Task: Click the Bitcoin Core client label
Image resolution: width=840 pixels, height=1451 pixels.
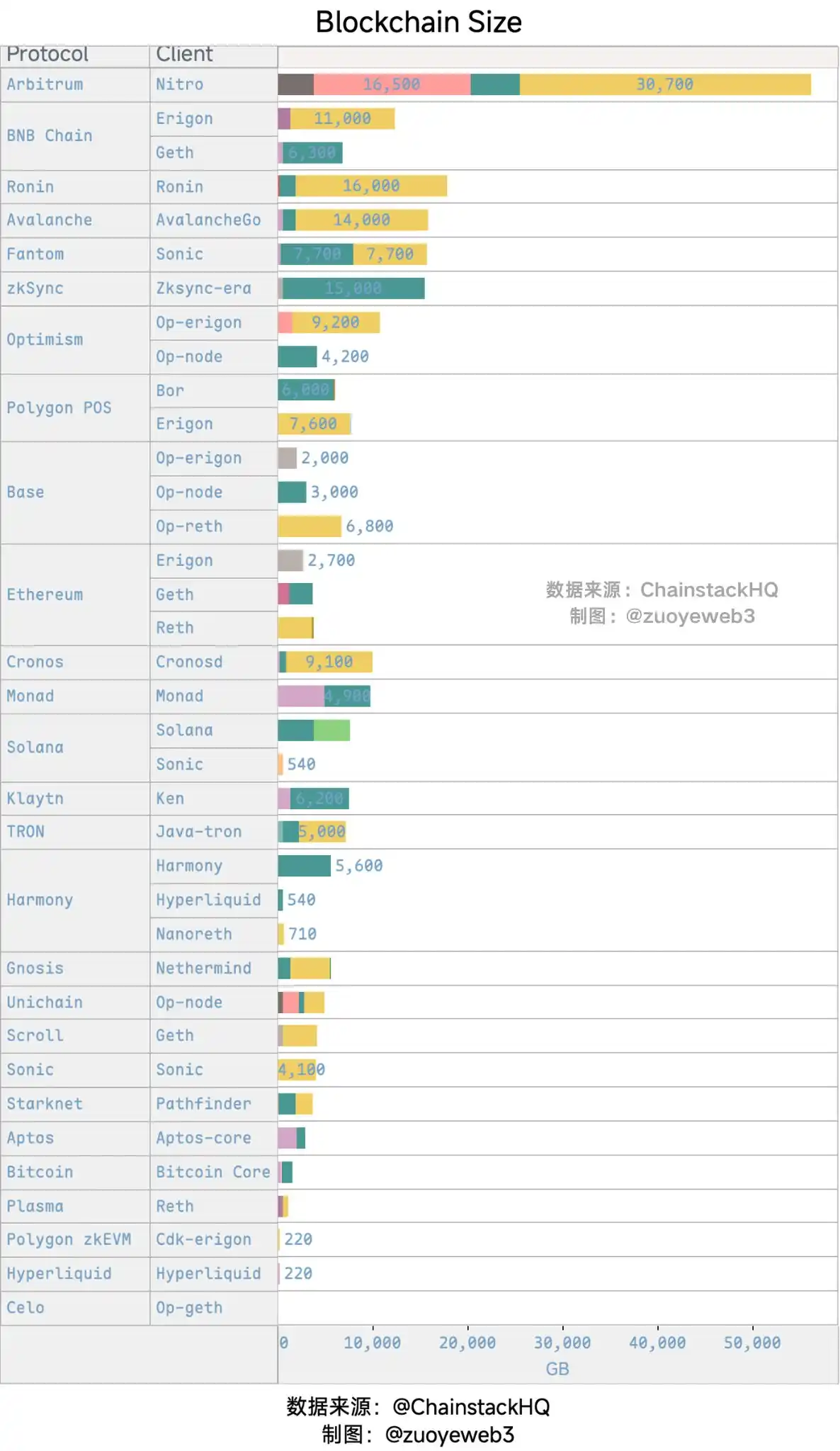Action: 212,1172
